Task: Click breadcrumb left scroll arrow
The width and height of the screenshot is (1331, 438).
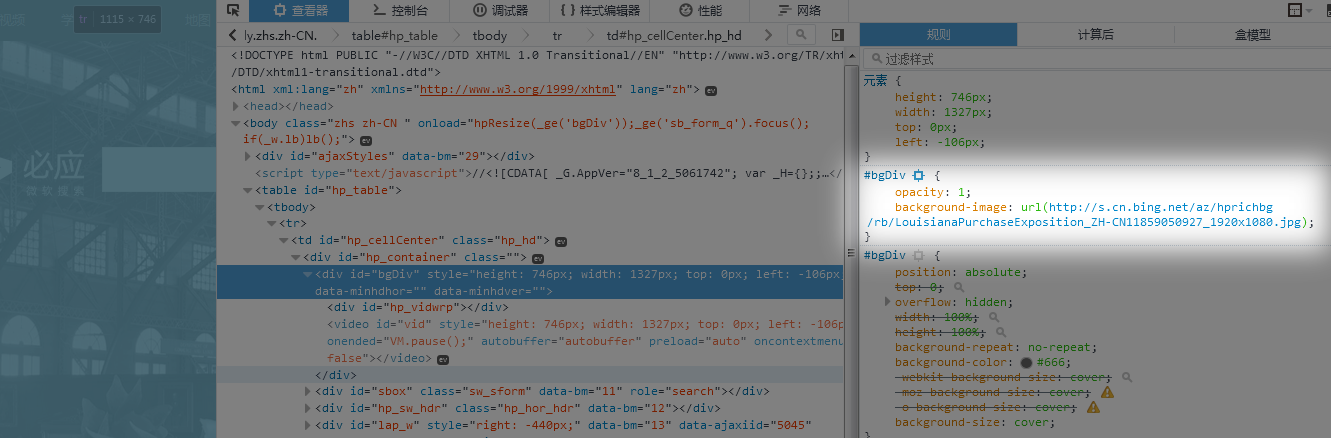Action: click(231, 36)
